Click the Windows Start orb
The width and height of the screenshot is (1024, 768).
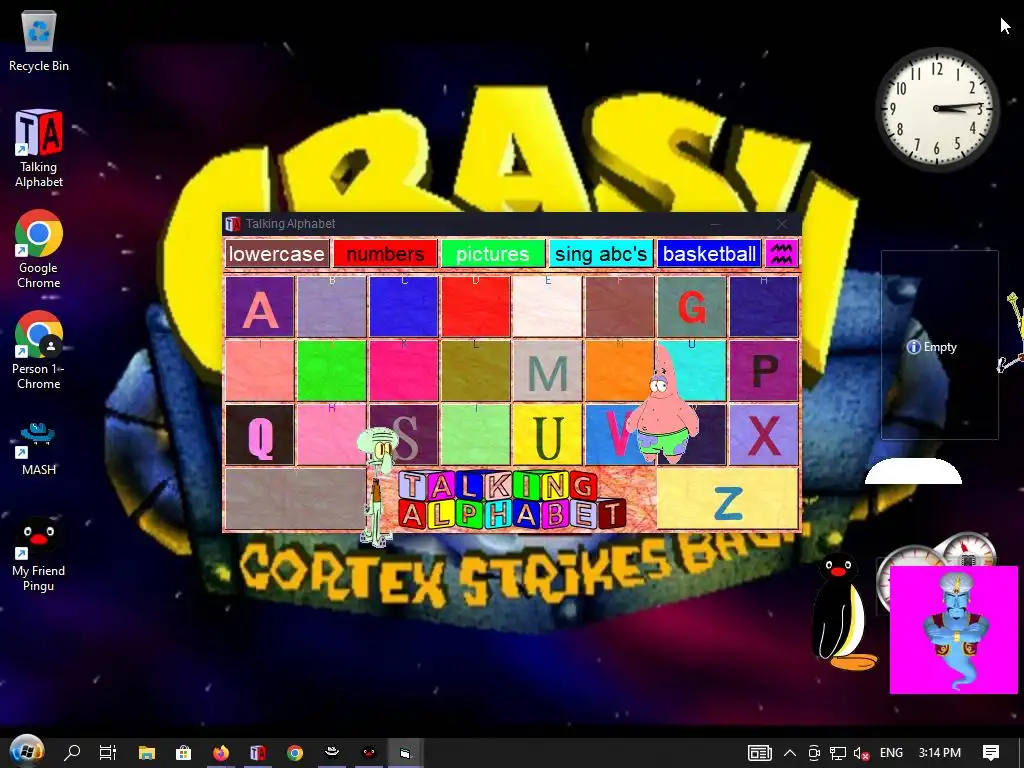[26, 752]
